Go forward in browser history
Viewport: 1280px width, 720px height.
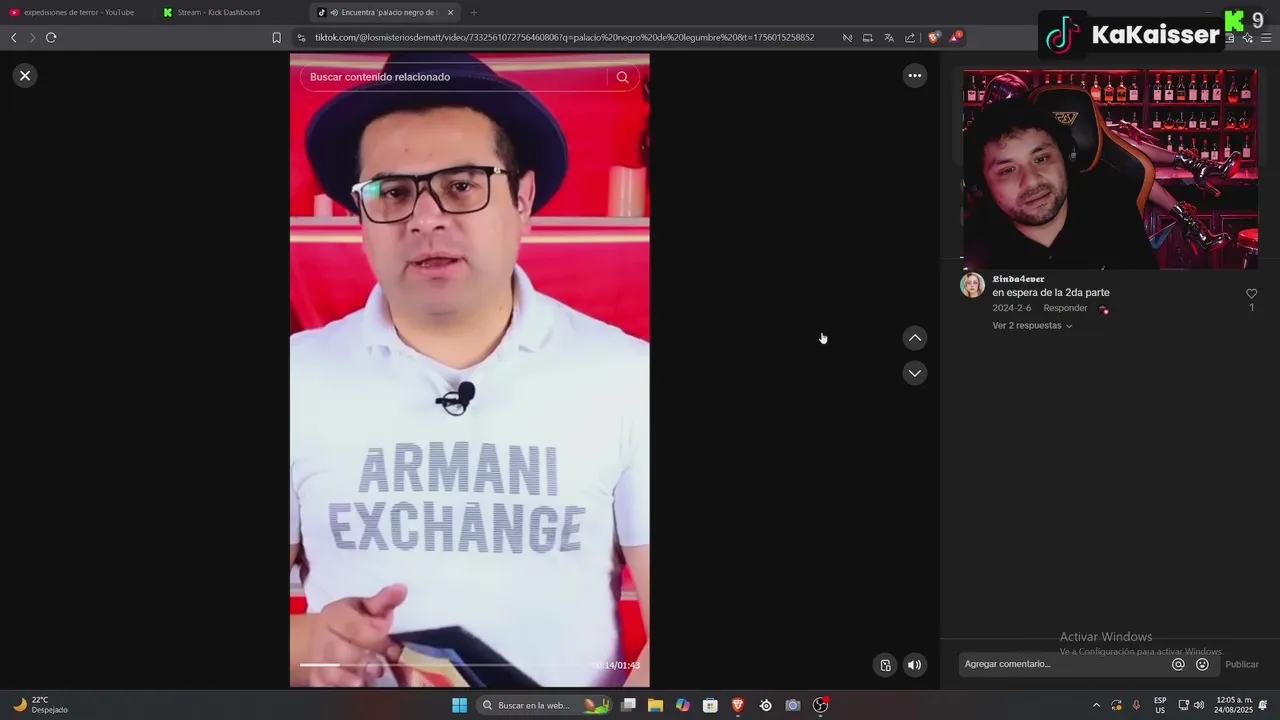point(32,37)
